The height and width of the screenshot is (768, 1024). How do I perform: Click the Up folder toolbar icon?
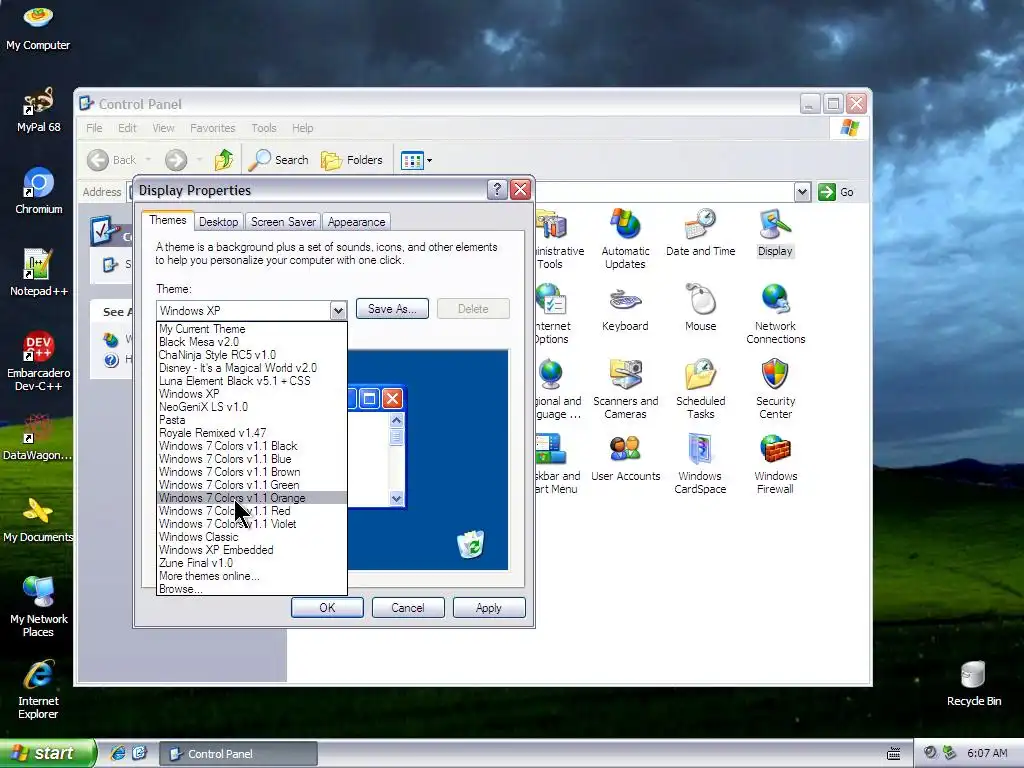pos(224,159)
